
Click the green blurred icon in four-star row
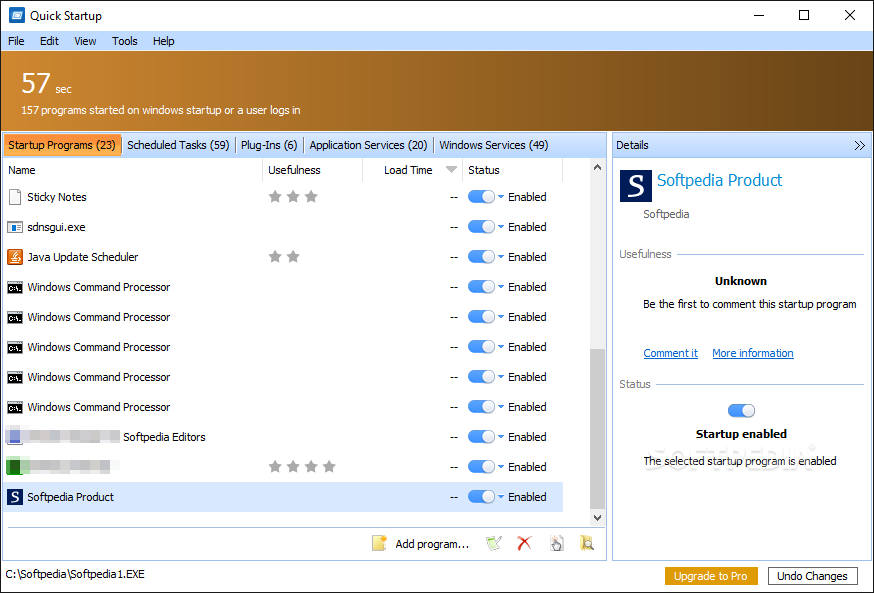(15, 466)
